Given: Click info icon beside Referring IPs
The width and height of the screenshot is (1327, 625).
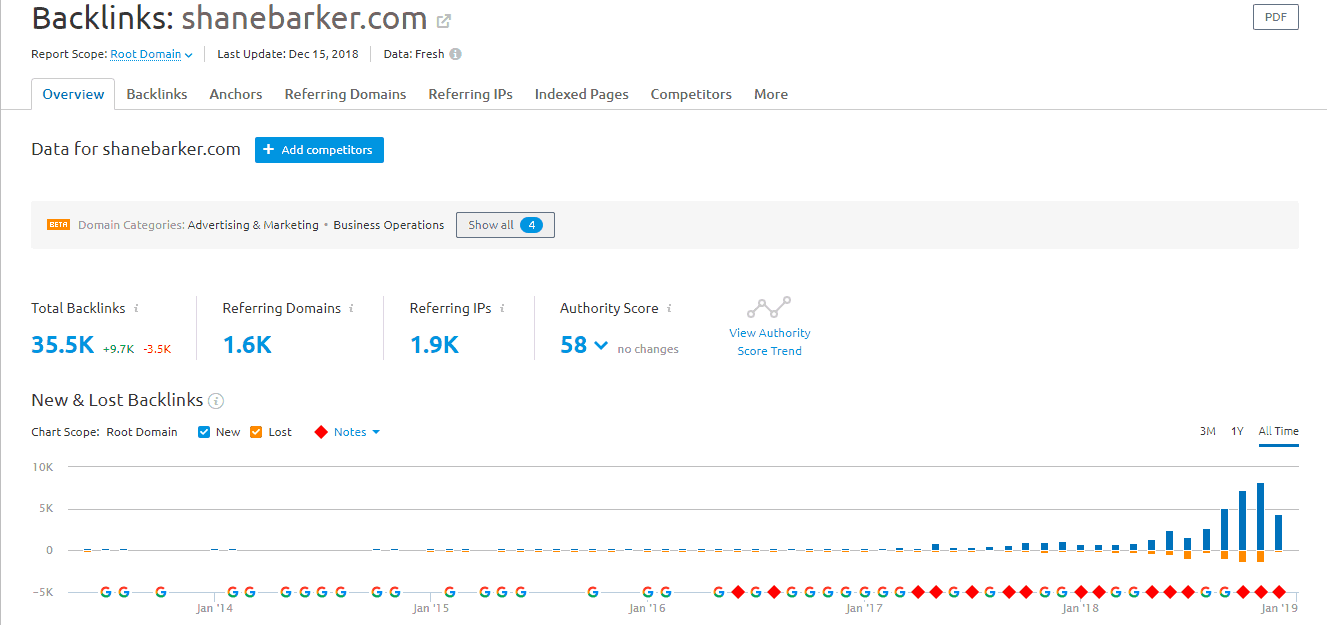Looking at the screenshot, I should point(501,309).
